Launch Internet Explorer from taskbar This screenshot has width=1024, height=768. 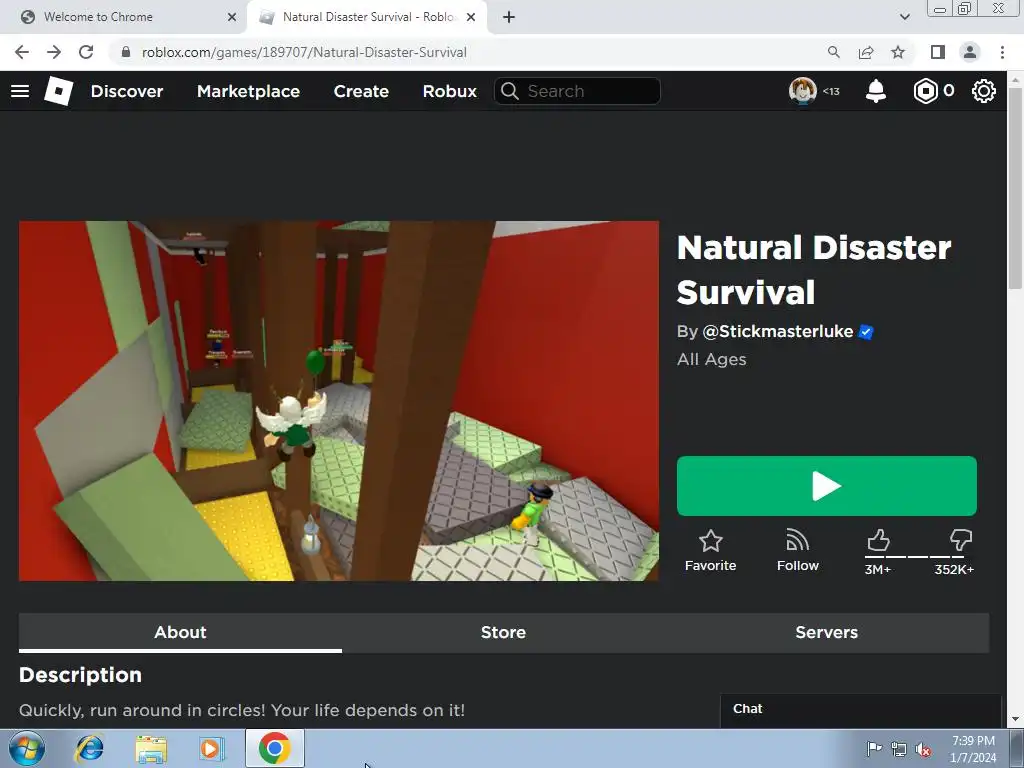89,748
